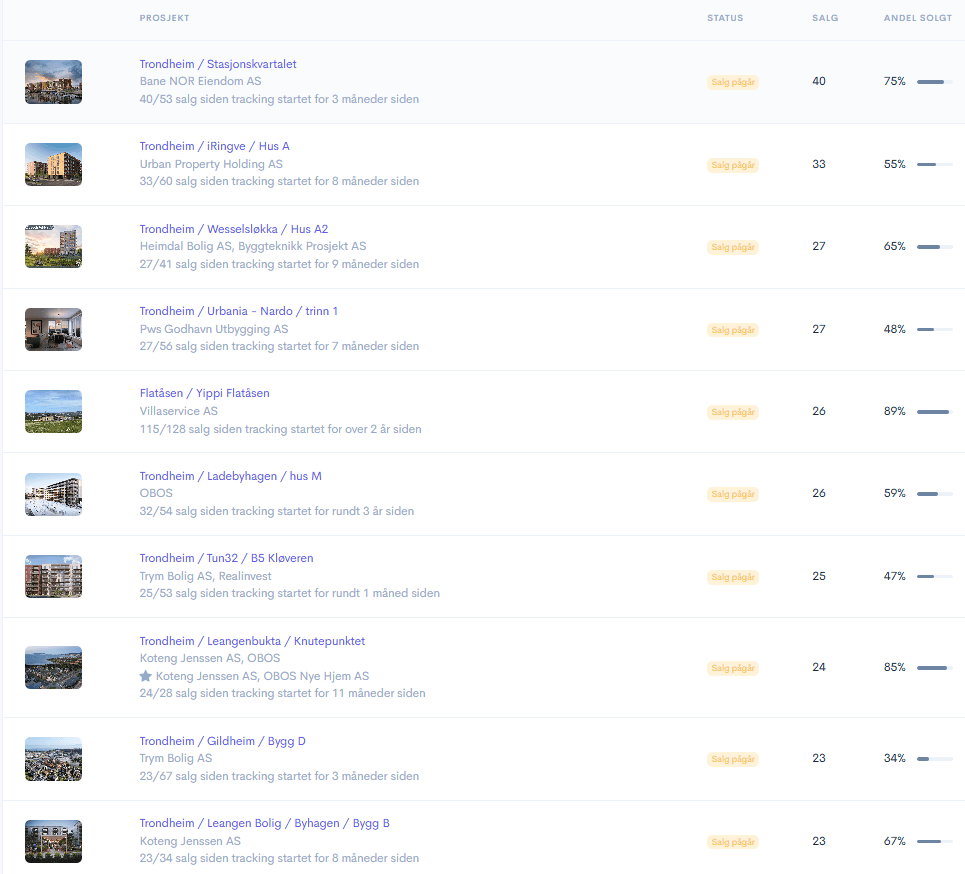Sort by the SALG column header
Screen dimensions: 965x874
825,18
